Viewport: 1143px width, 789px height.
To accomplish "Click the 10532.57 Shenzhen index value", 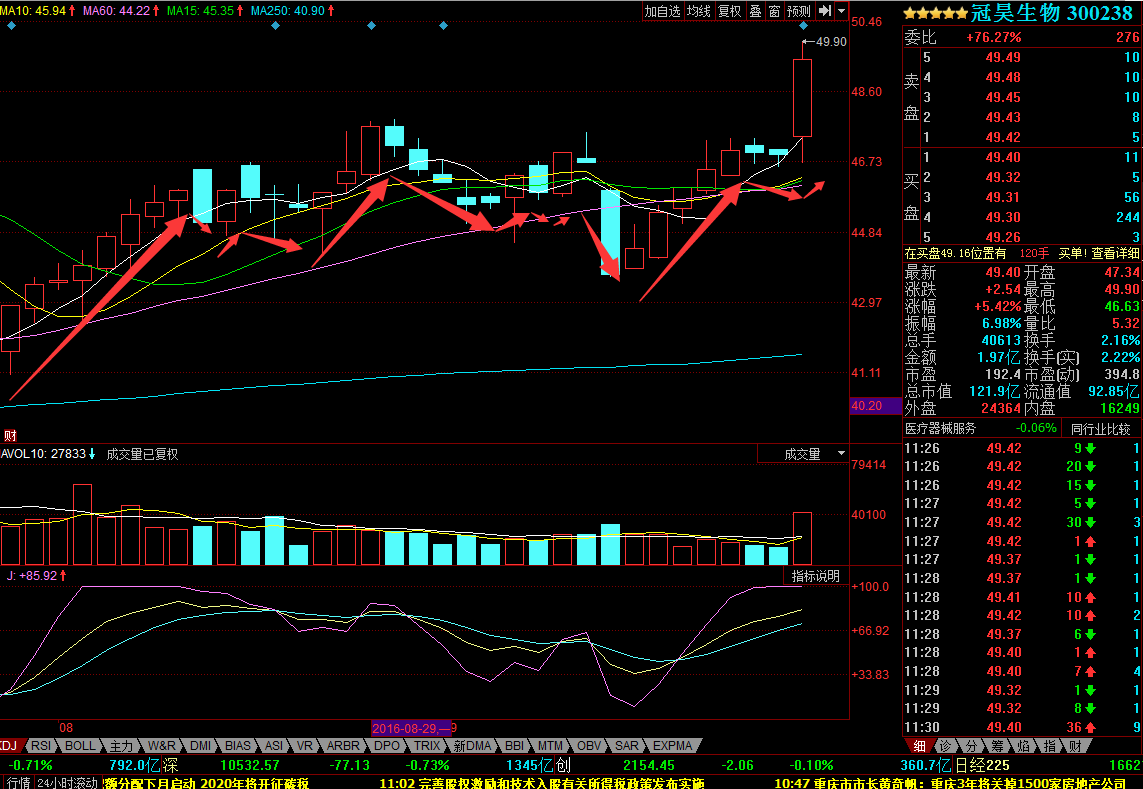I will point(249,765).
